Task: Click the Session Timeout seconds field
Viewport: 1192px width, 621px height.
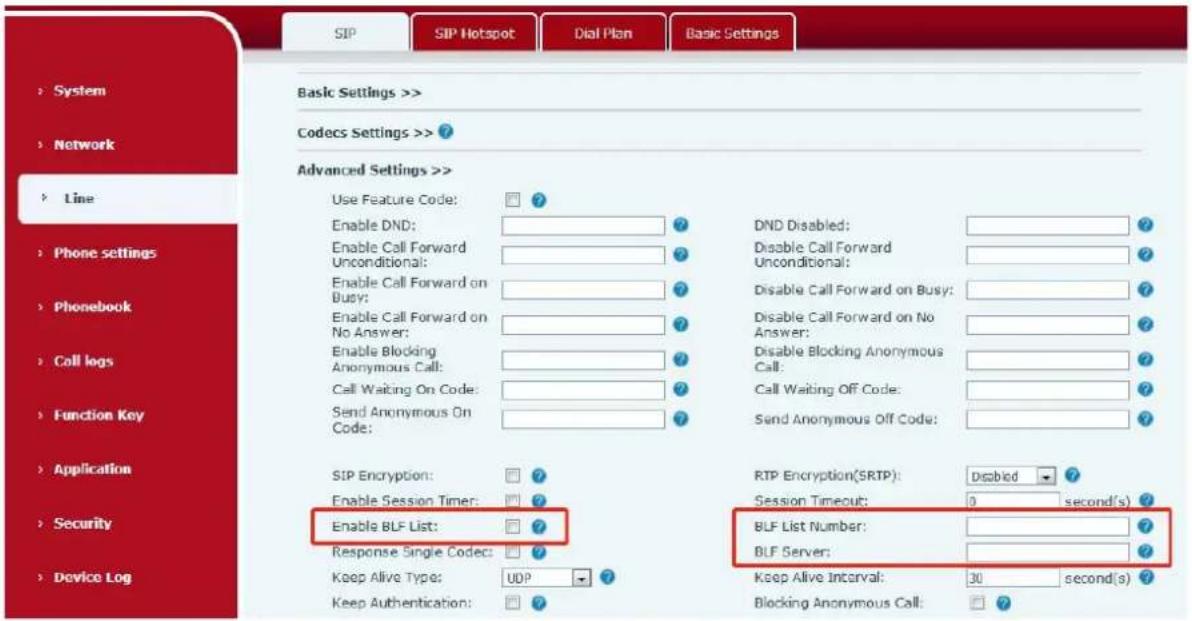Action: (x=1013, y=501)
